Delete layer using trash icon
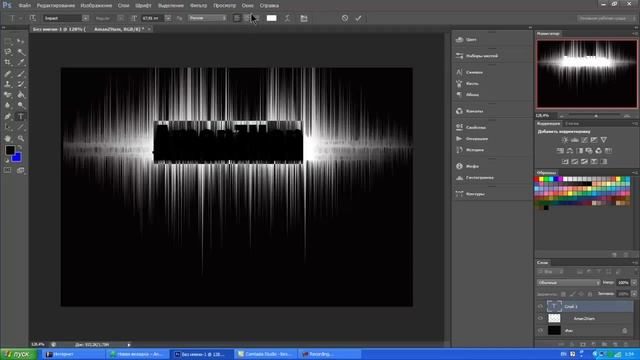The height and width of the screenshot is (360, 640). 626,344
